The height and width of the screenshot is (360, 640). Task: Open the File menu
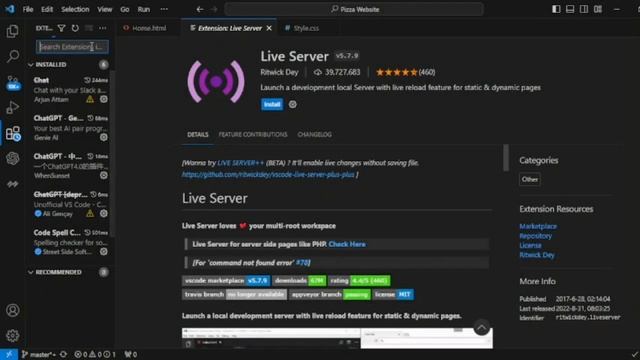tap(28, 9)
